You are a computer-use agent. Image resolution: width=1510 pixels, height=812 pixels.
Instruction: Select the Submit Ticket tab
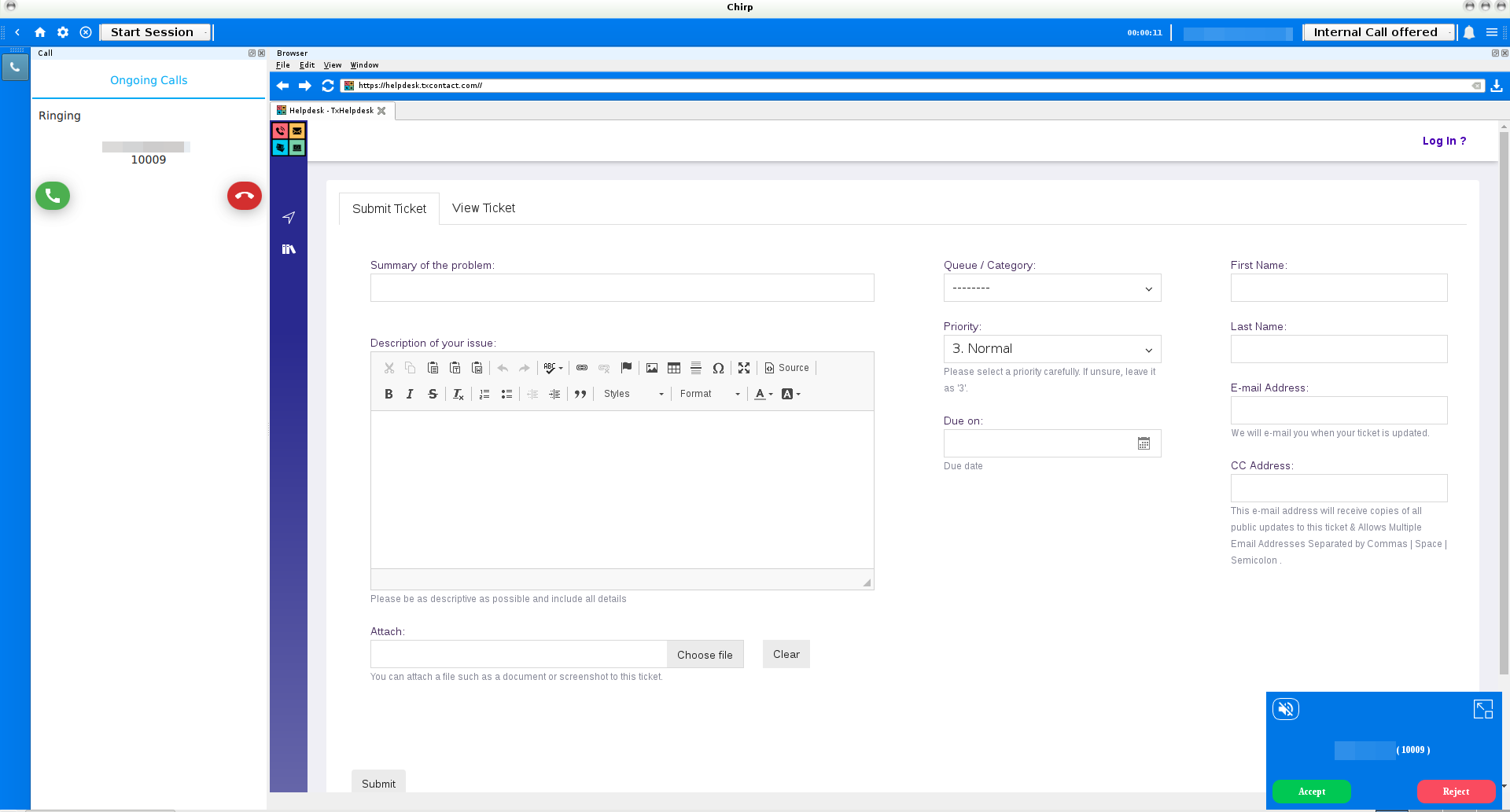[x=389, y=209]
